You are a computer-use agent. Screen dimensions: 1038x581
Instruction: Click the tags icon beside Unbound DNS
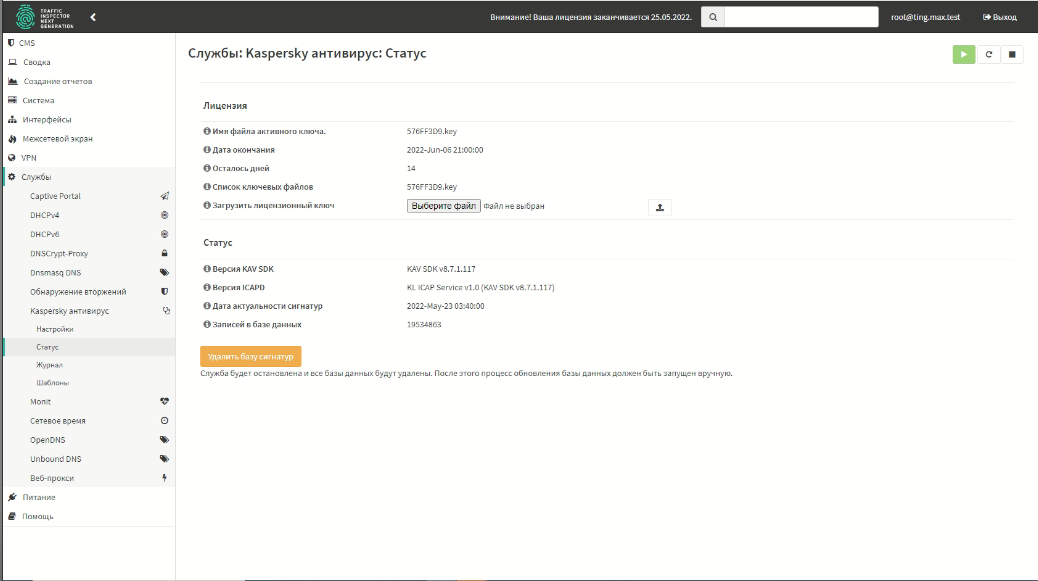click(164, 459)
